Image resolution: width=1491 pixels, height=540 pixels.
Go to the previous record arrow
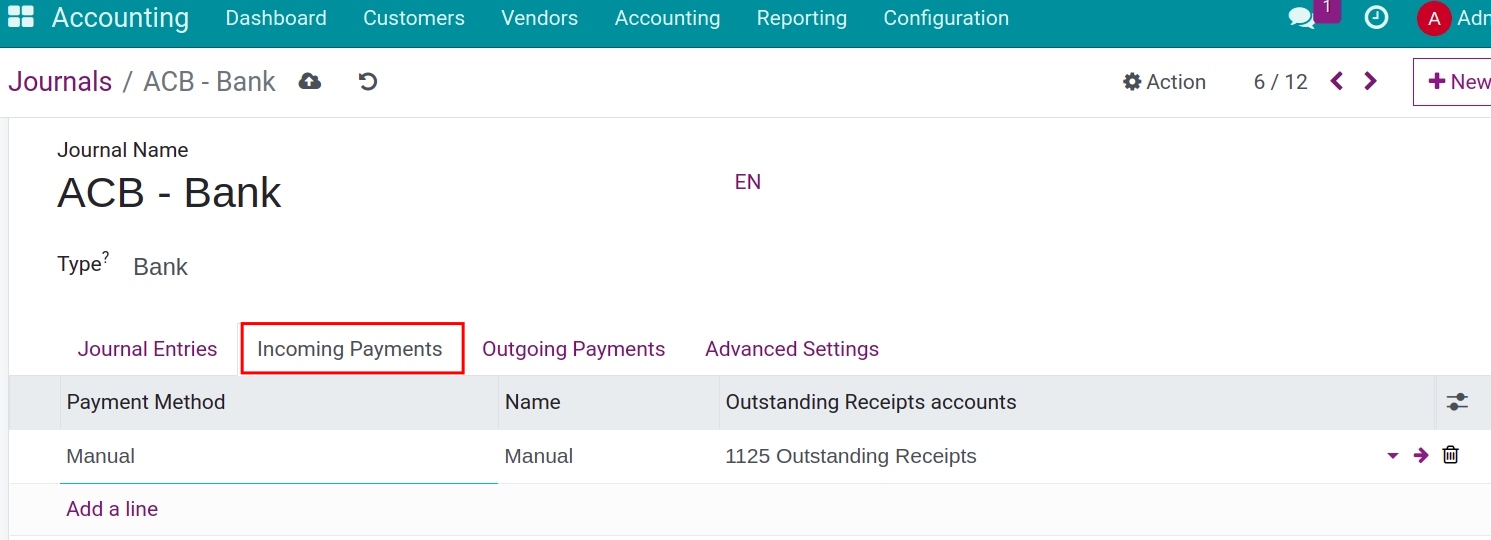(1337, 81)
